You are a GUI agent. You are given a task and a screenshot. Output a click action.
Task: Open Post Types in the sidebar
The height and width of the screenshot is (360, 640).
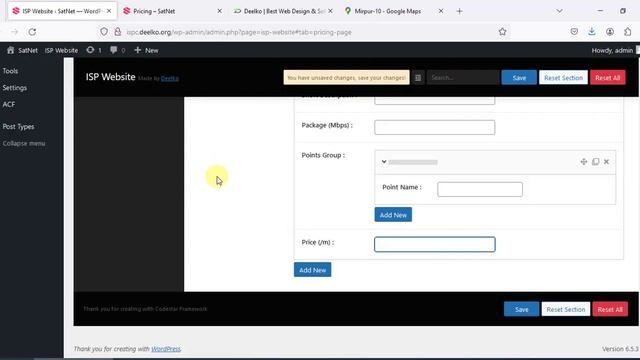pos(18,127)
